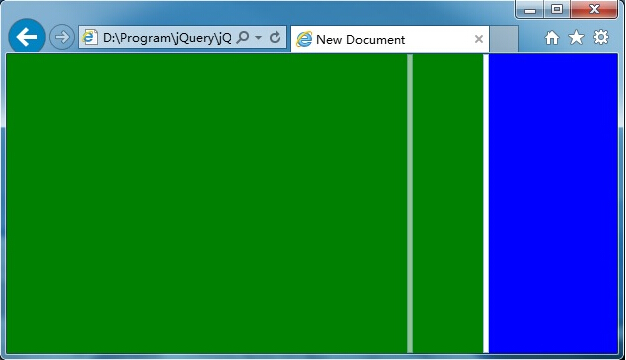626x360 pixels.
Task: Click the forward navigation arrow
Action: click(62, 37)
